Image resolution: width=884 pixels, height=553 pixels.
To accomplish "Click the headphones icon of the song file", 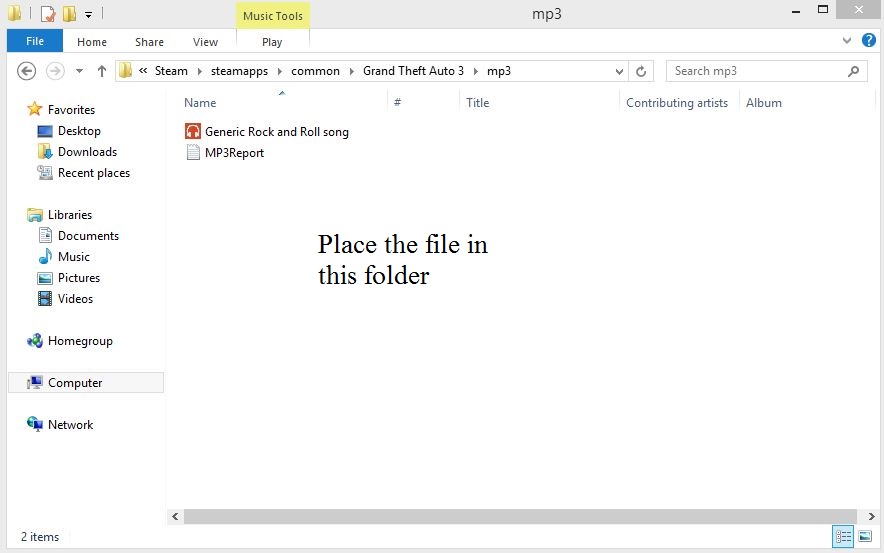I will click(193, 131).
